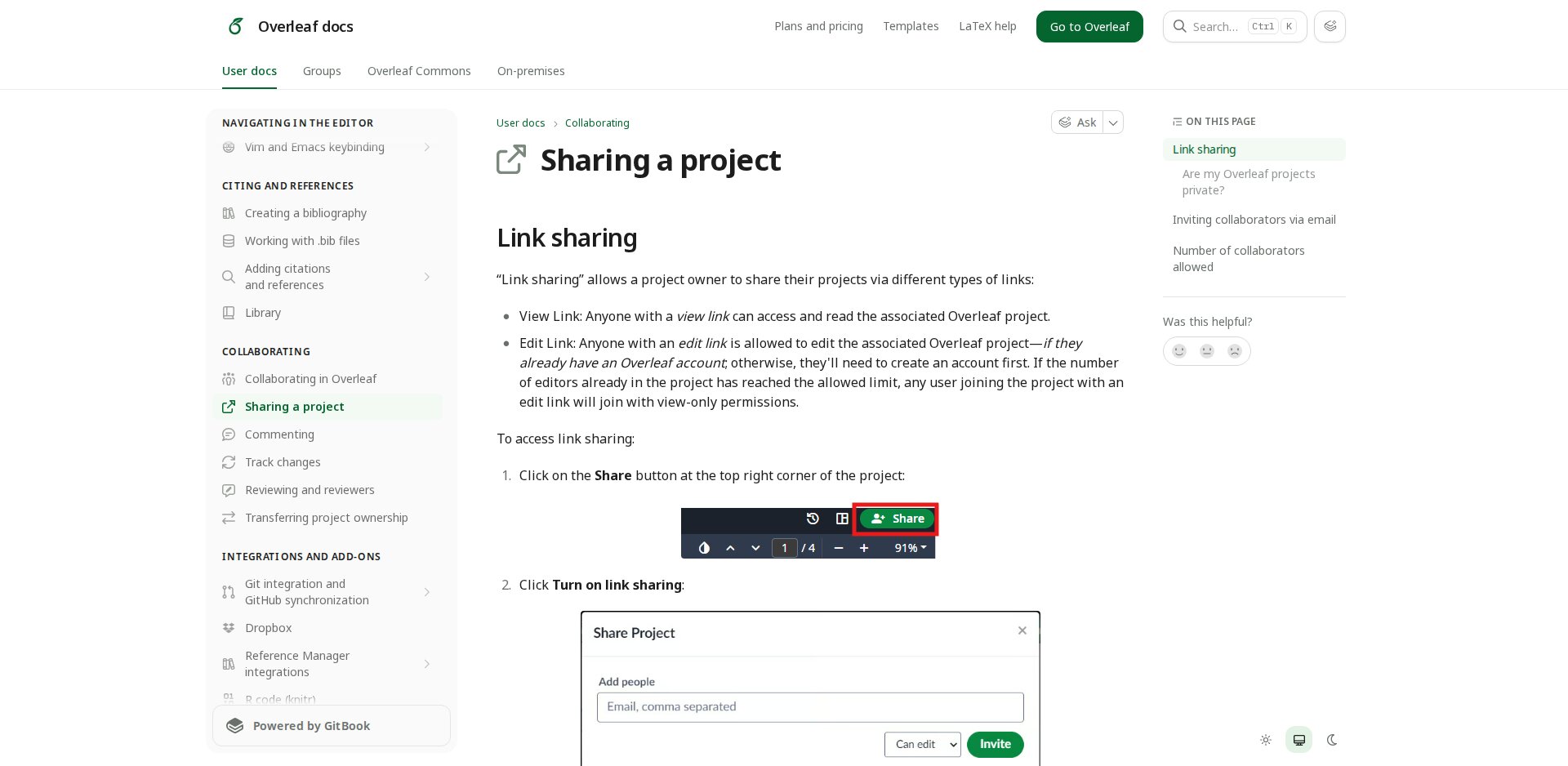The height and width of the screenshot is (766, 1568).
Task: Focus the Search input field
Action: coord(1235,26)
